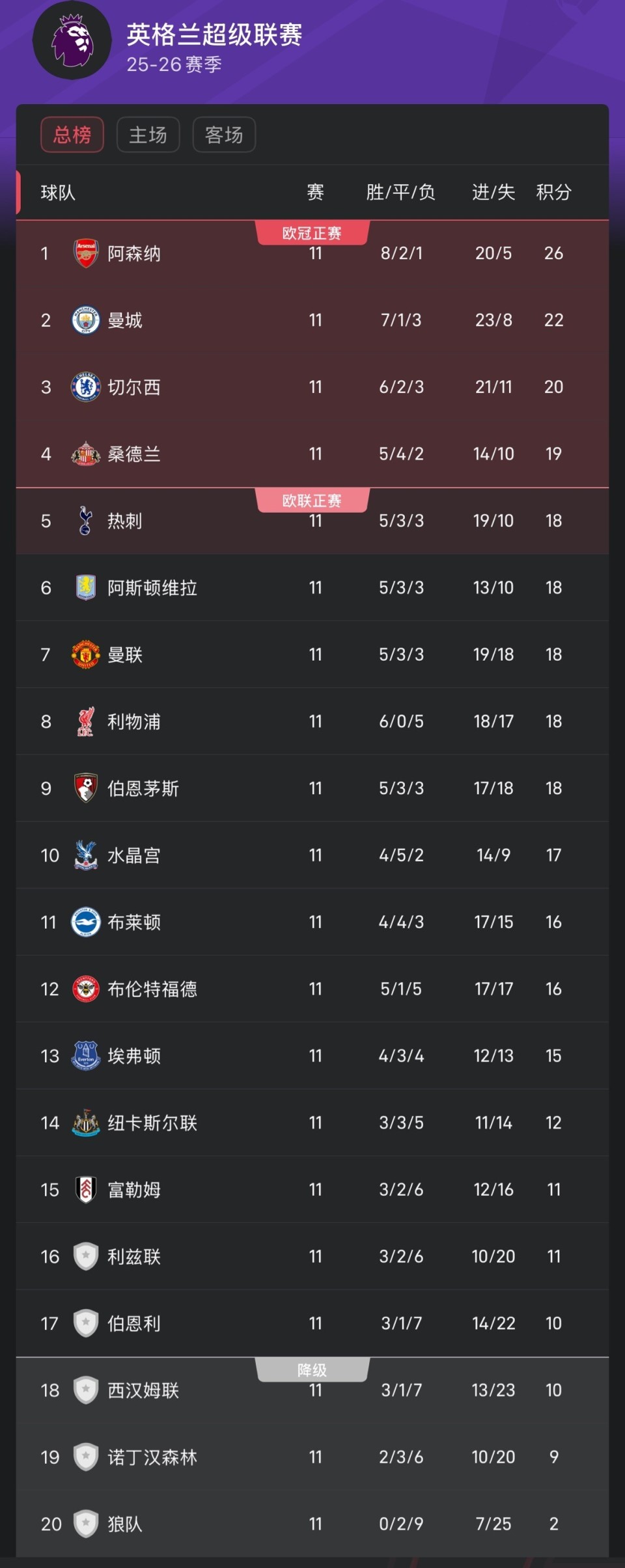Screen dimensions: 625x1568
Task: Open team name 布伦特福德
Action: (152, 989)
